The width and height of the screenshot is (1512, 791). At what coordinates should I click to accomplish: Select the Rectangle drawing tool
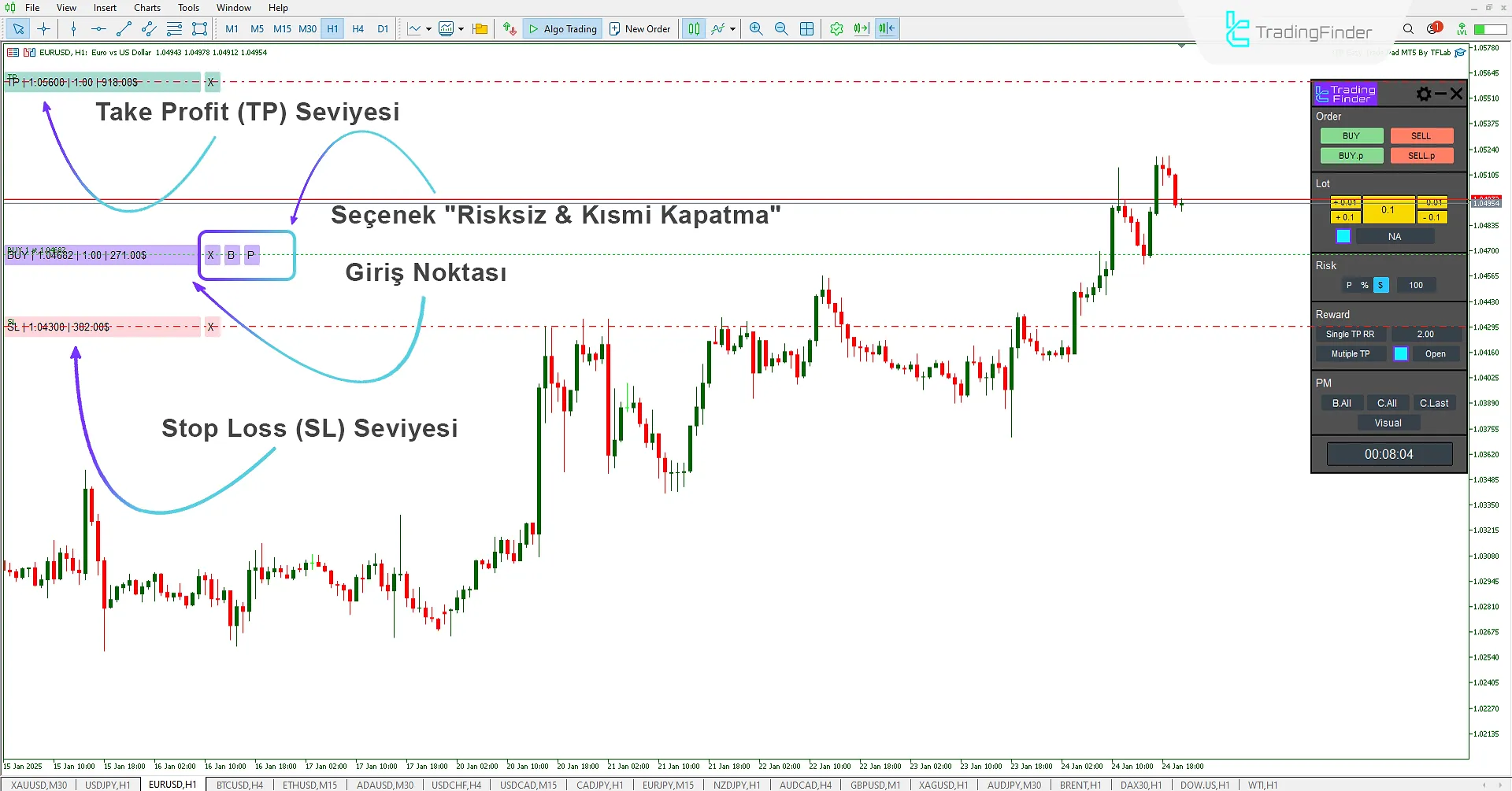click(x=198, y=28)
